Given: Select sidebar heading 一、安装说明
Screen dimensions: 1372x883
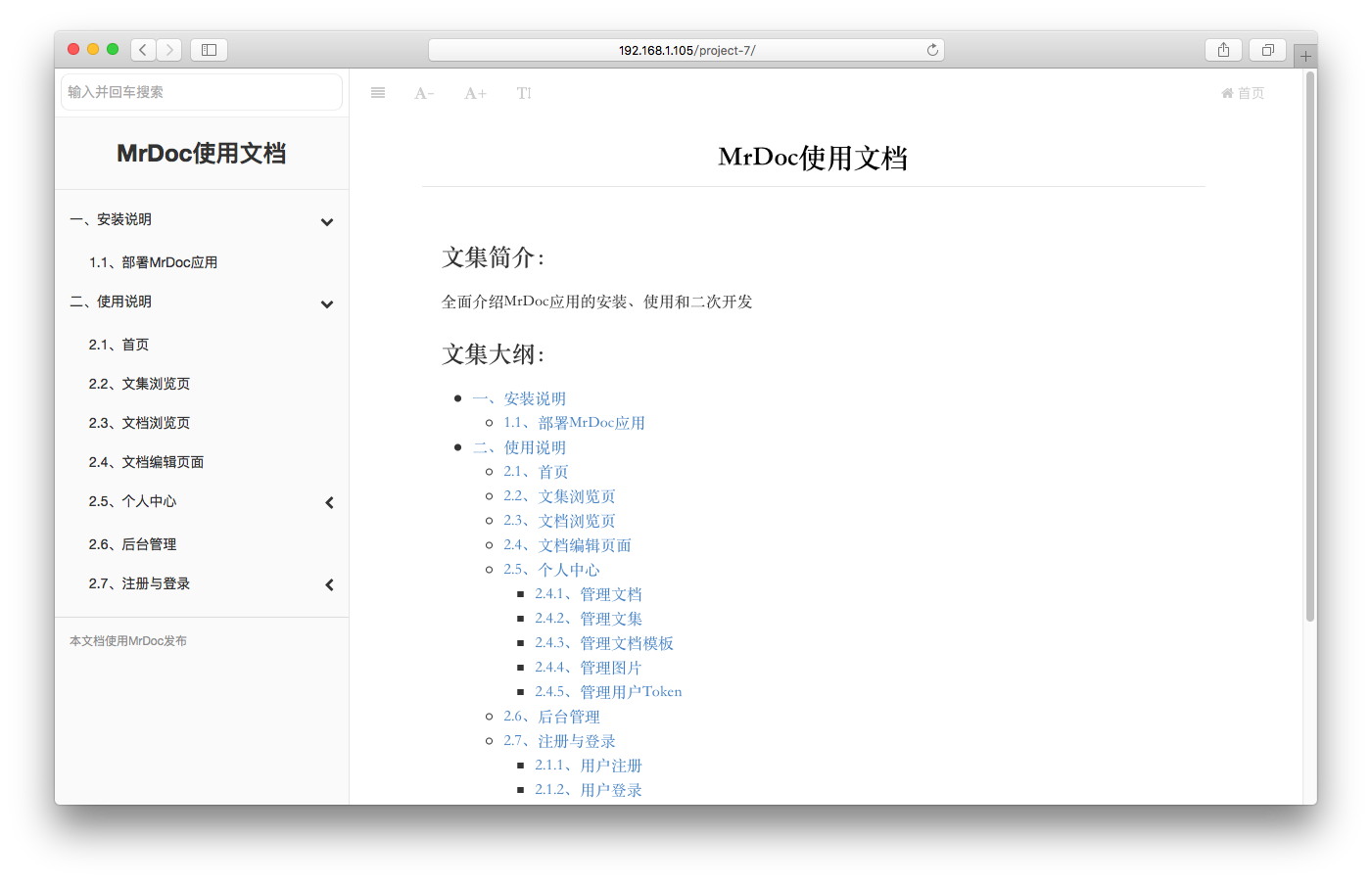Looking at the screenshot, I should click(x=111, y=219).
